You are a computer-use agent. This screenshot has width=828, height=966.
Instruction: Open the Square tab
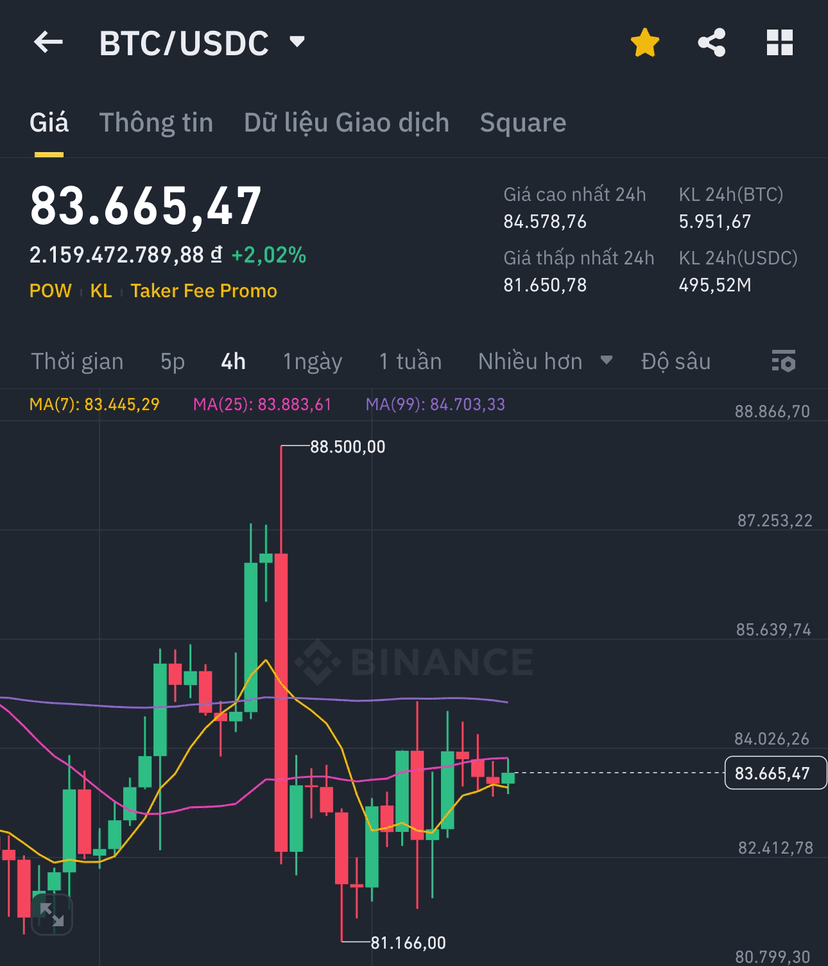point(522,123)
